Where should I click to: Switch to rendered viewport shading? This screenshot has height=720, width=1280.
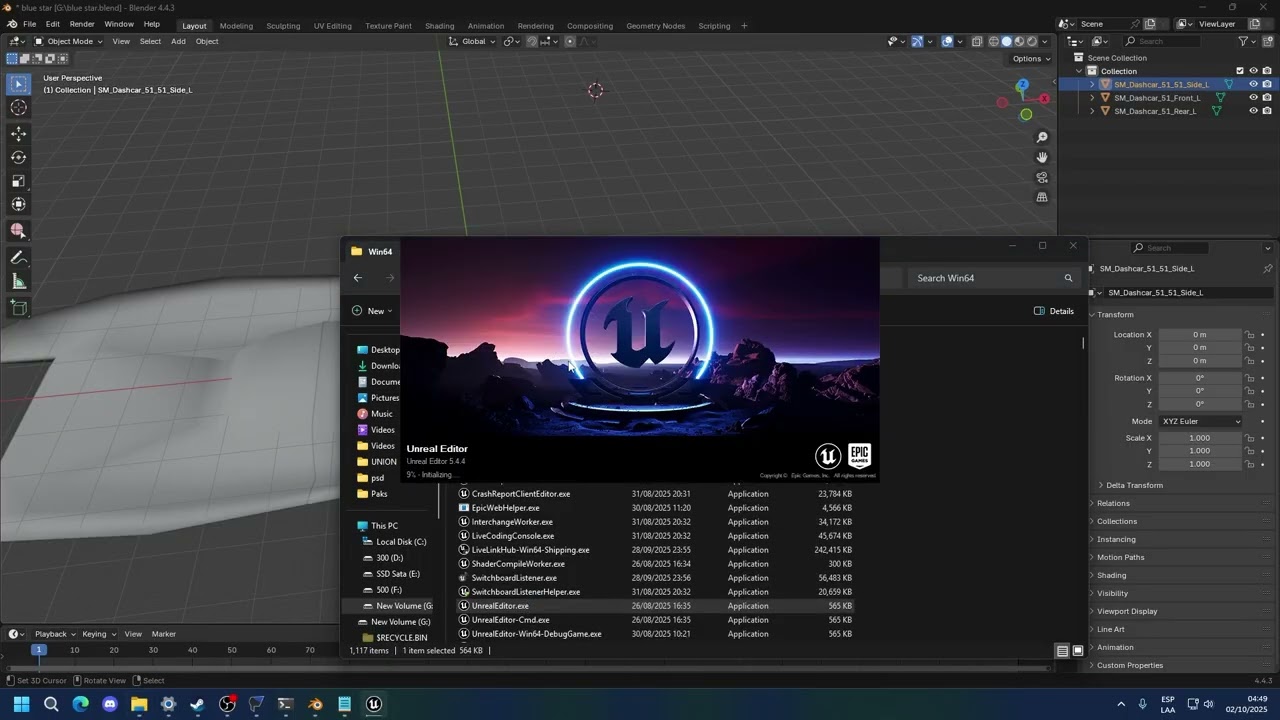click(1033, 41)
